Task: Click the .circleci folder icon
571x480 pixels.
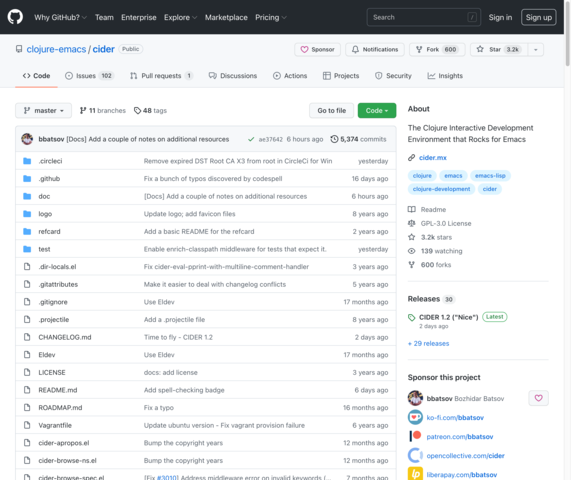Action: click(27, 161)
